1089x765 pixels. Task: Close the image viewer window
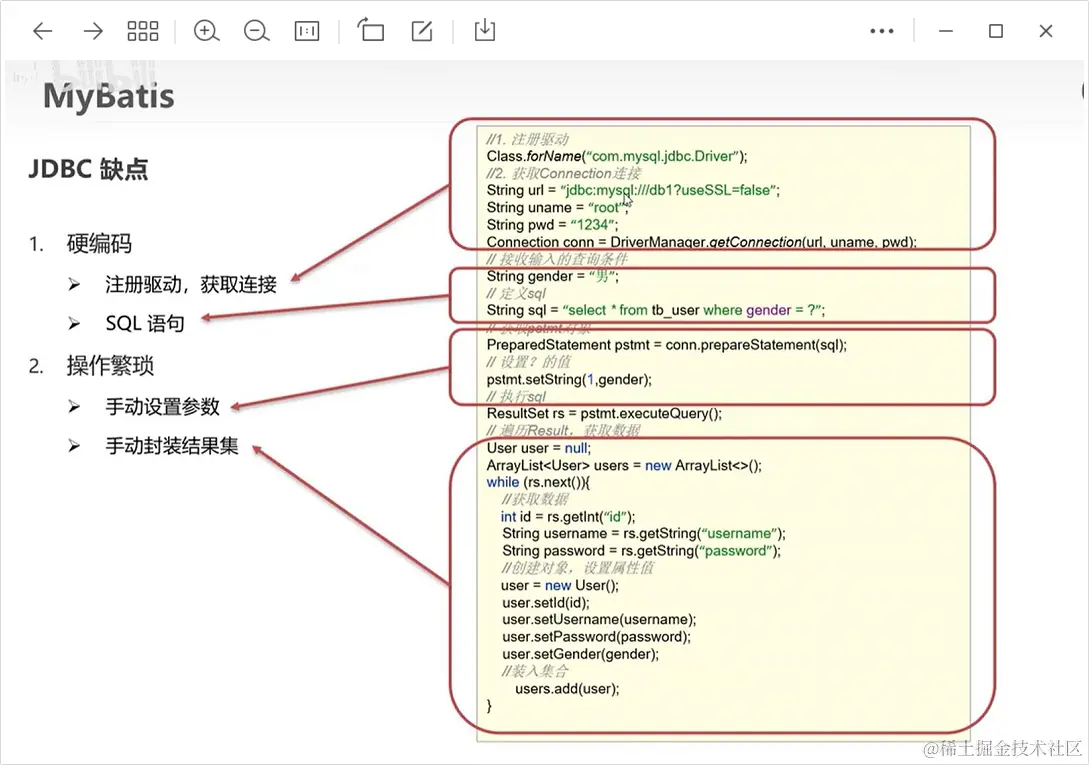point(1046,31)
